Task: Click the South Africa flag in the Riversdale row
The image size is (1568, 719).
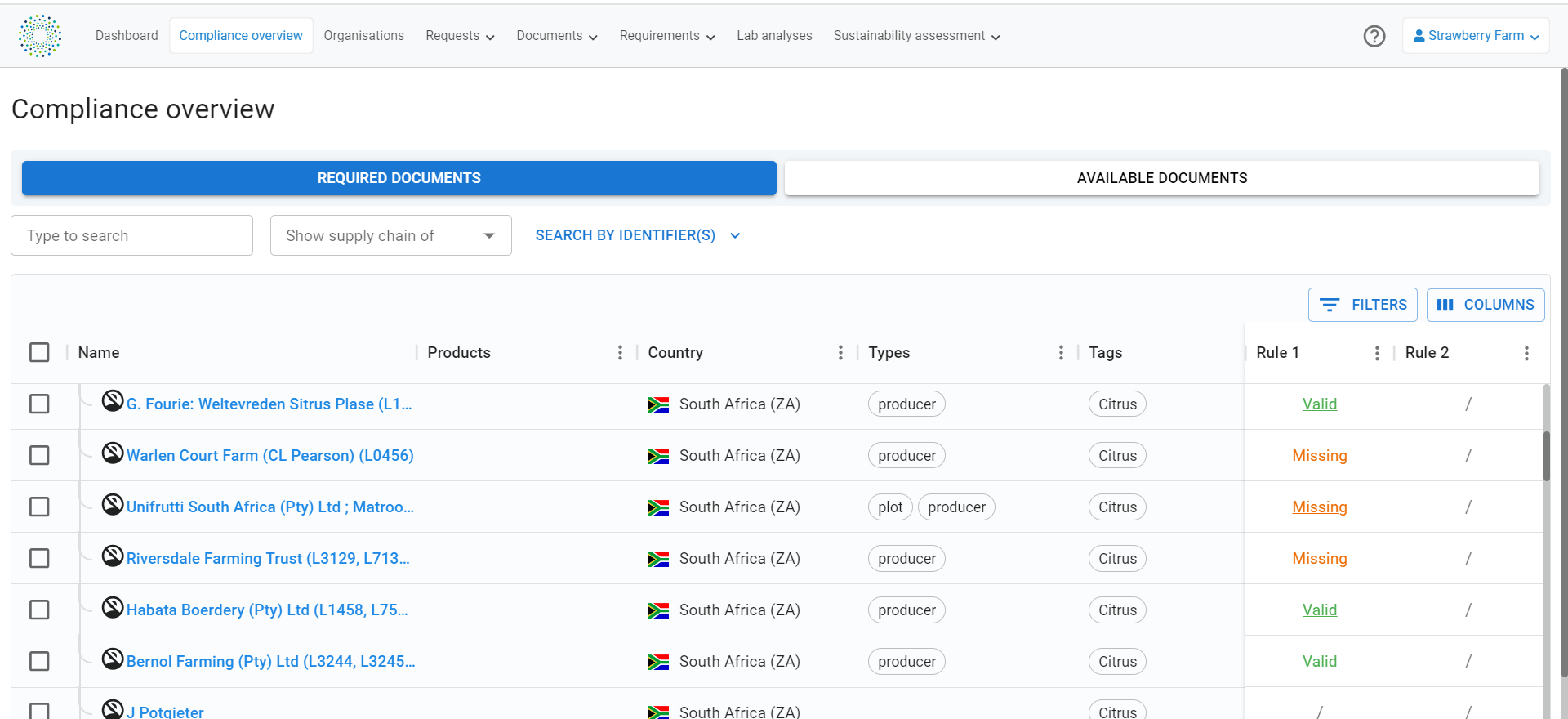Action: tap(658, 559)
